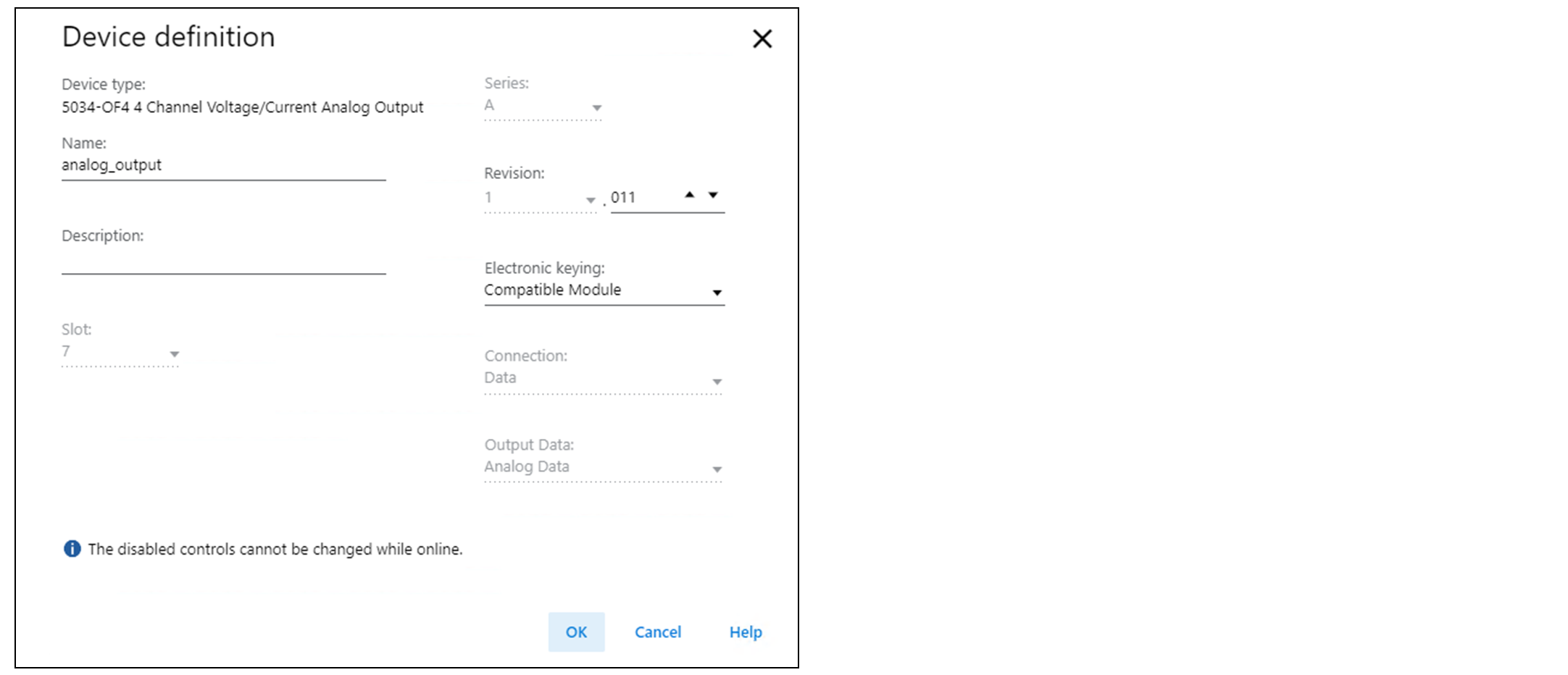Click the Device type module text
Viewport: 1568px width, 675px height.
(242, 107)
